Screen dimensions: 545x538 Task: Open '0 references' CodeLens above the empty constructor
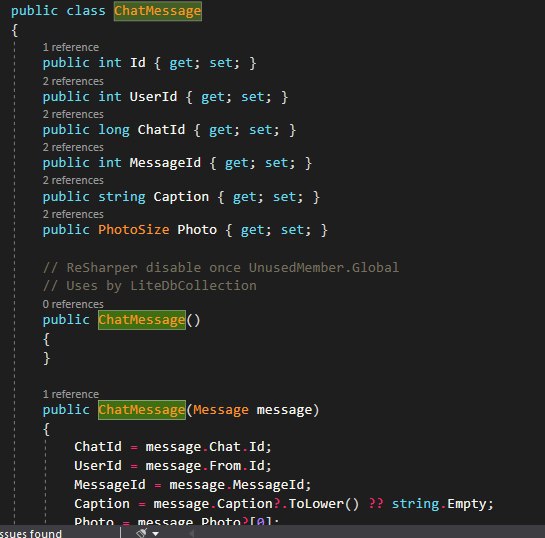click(x=73, y=304)
